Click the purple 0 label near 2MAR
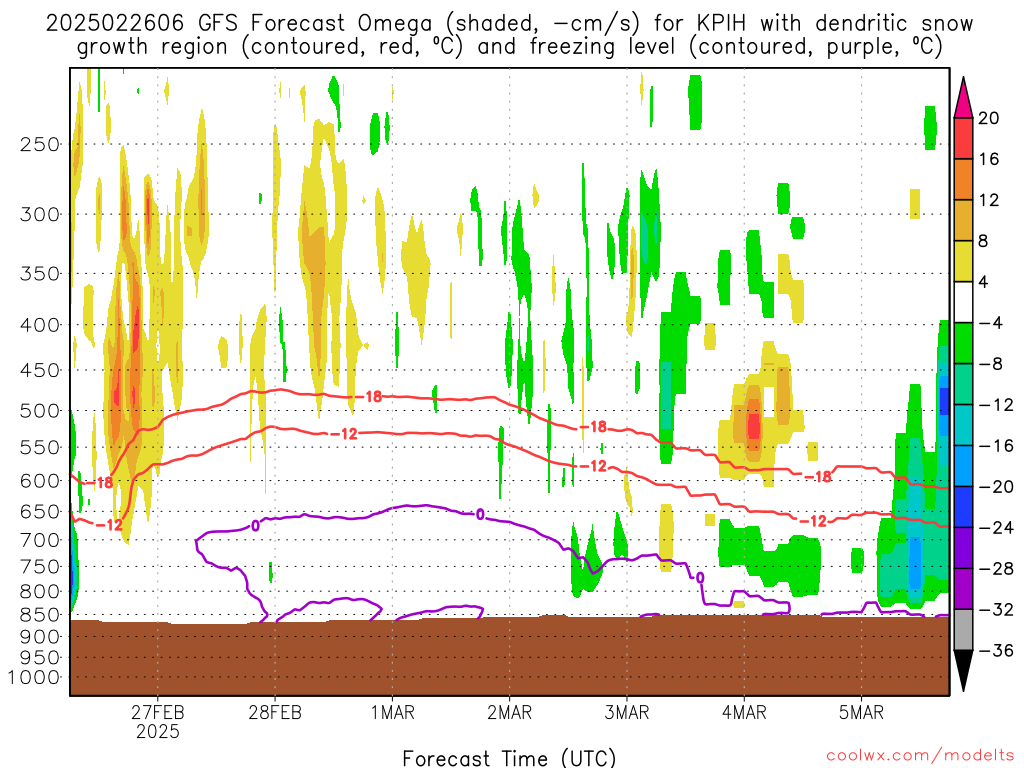Viewport: 1024px width, 768px height. [x=480, y=515]
